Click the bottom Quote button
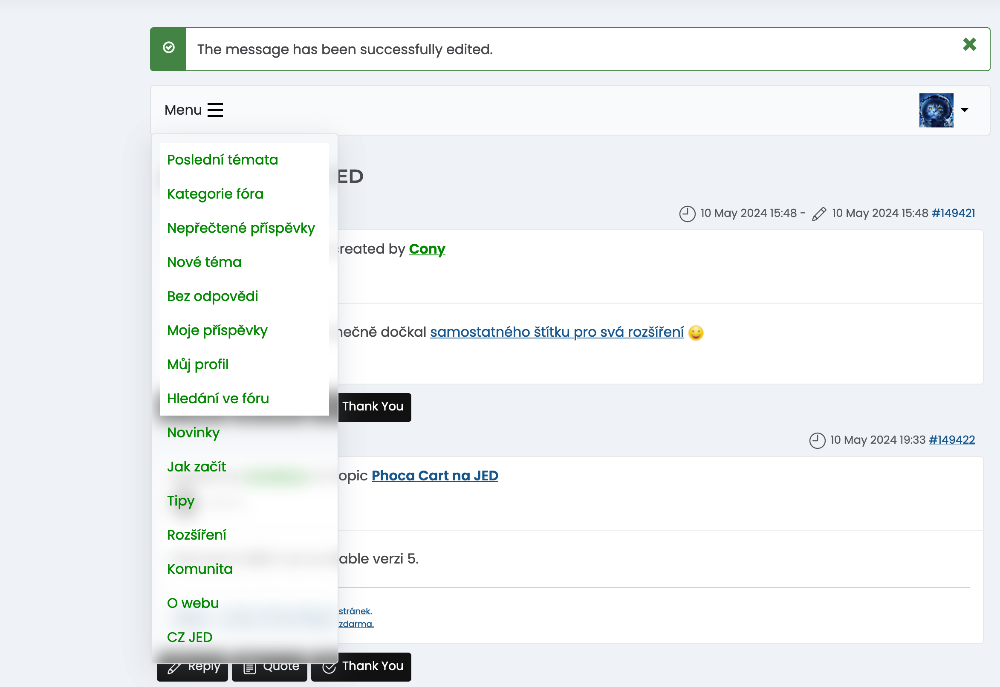Screen dimensions: 1000x687 [x=270, y=667]
